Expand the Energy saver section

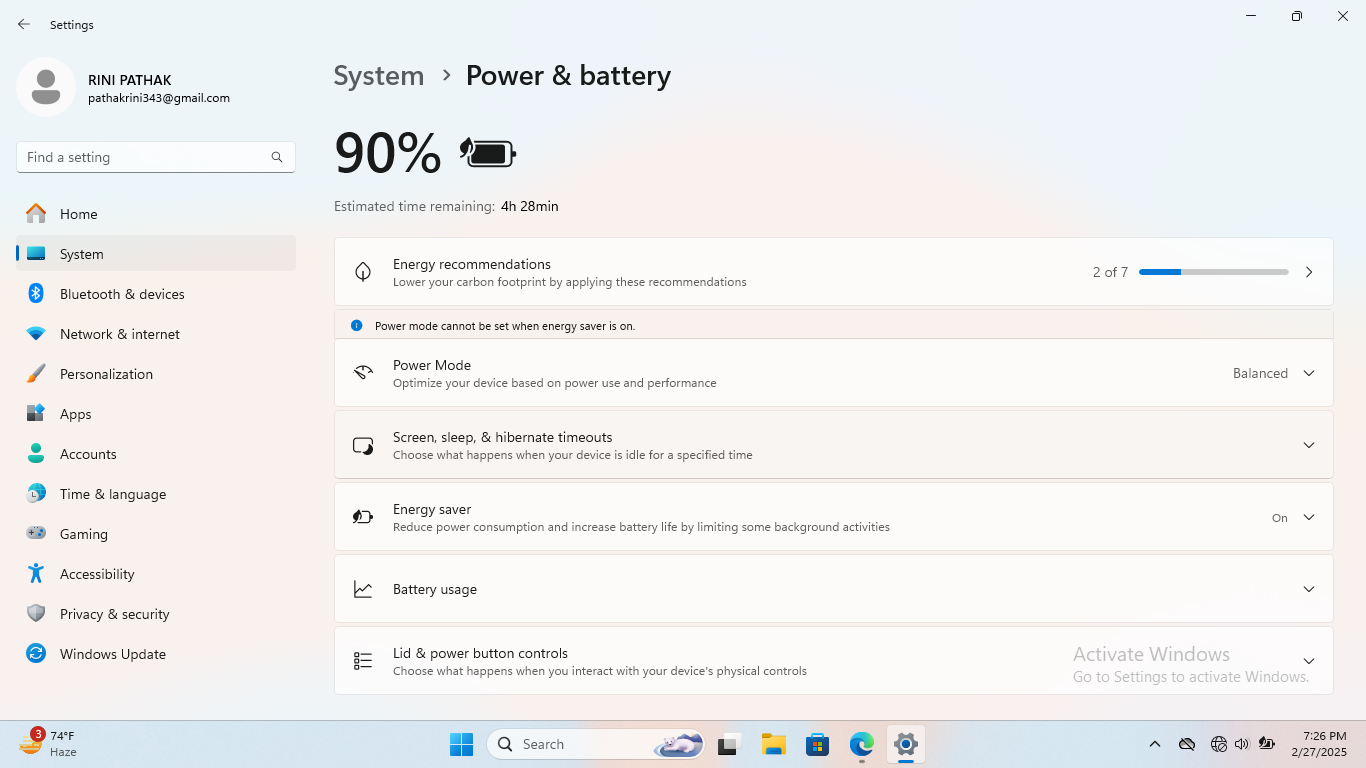point(834,517)
